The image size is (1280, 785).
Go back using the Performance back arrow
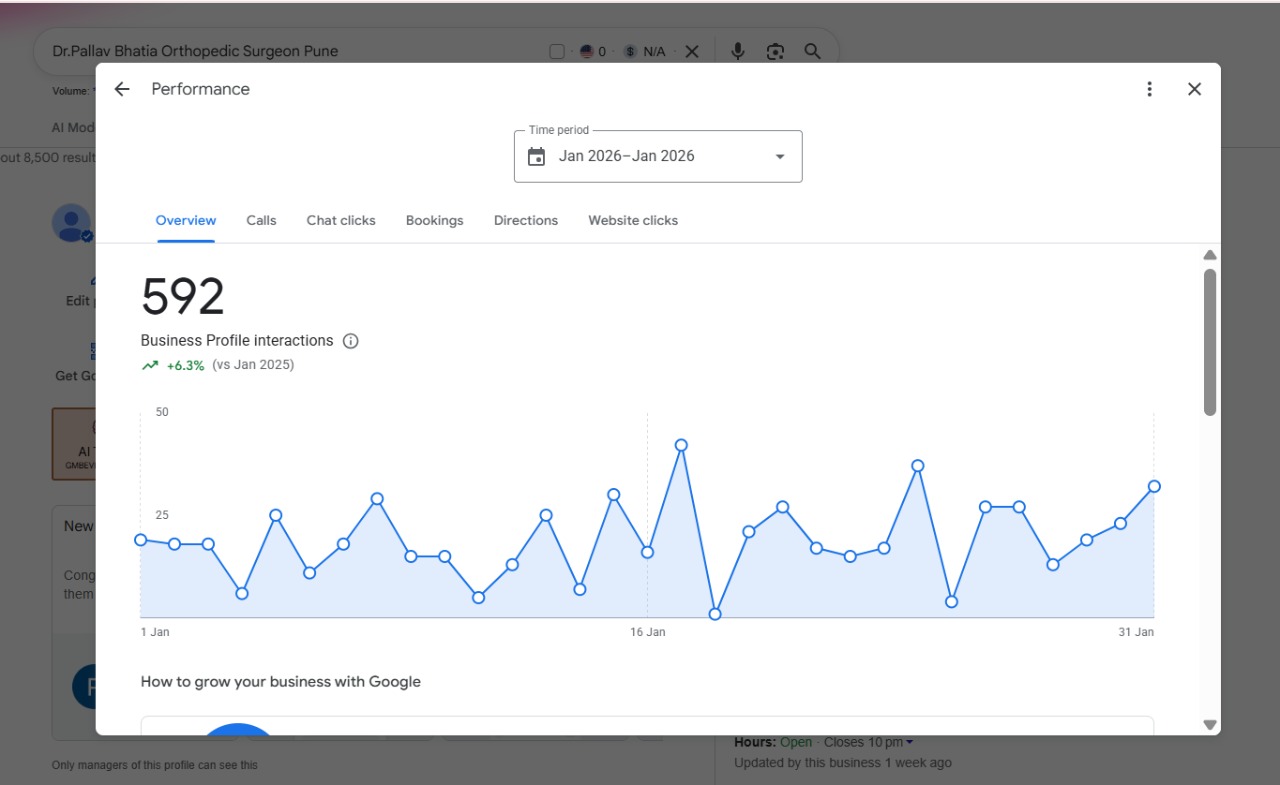[x=122, y=89]
